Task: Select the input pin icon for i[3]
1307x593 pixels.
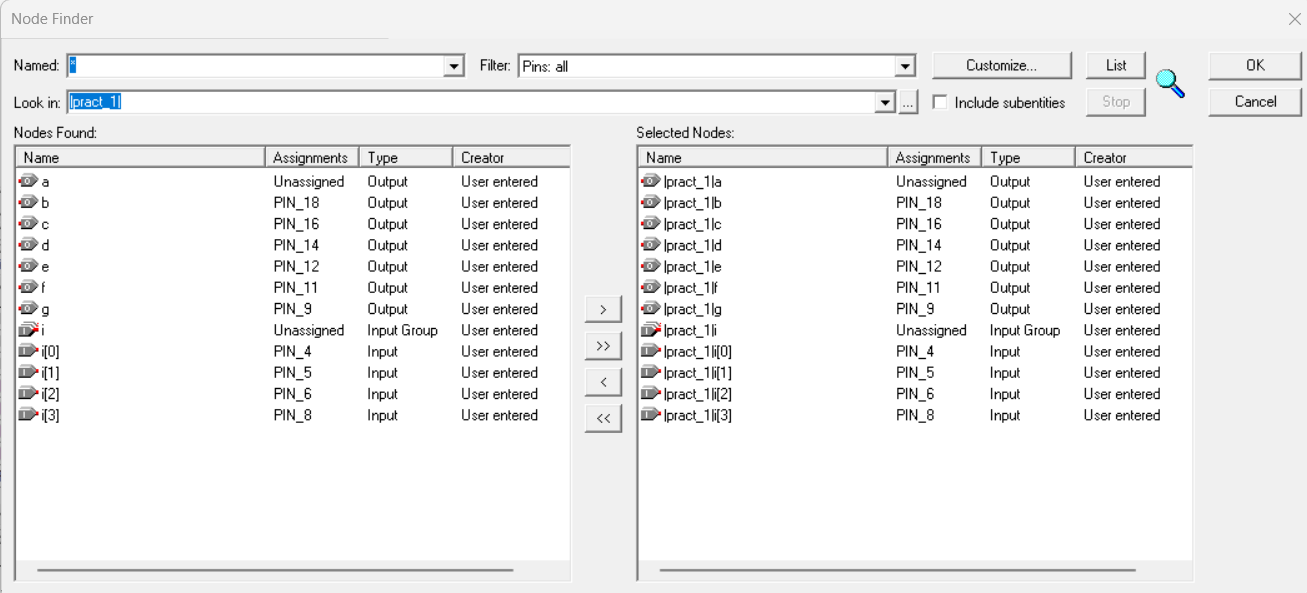Action: click(x=29, y=415)
